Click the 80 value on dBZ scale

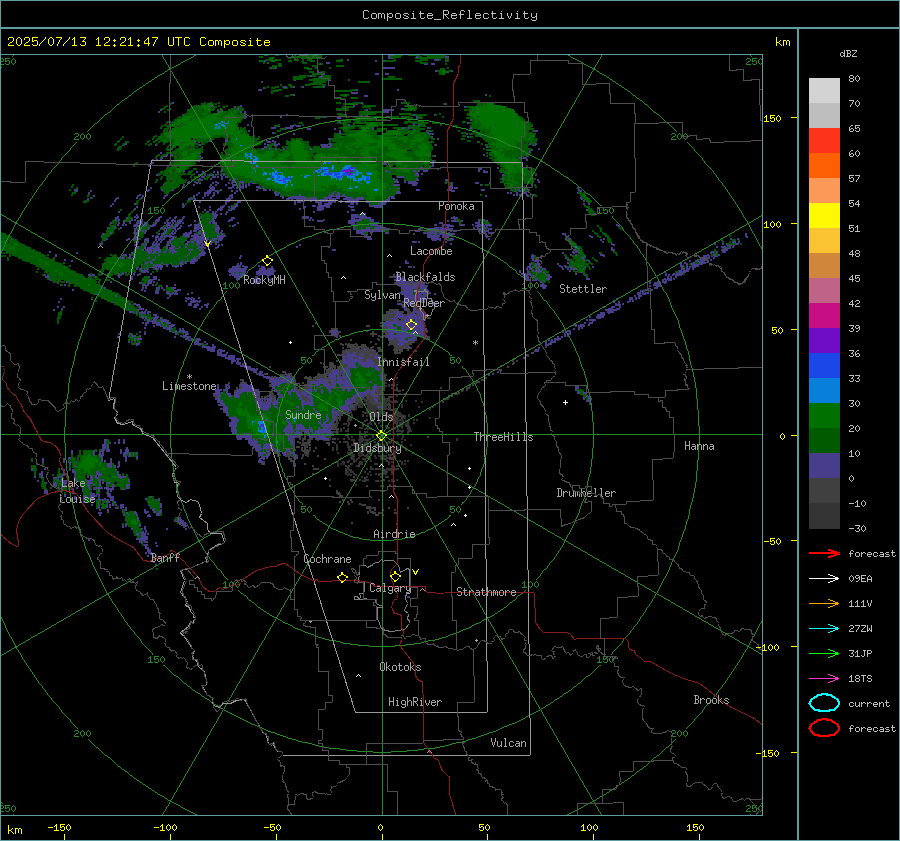coord(854,79)
